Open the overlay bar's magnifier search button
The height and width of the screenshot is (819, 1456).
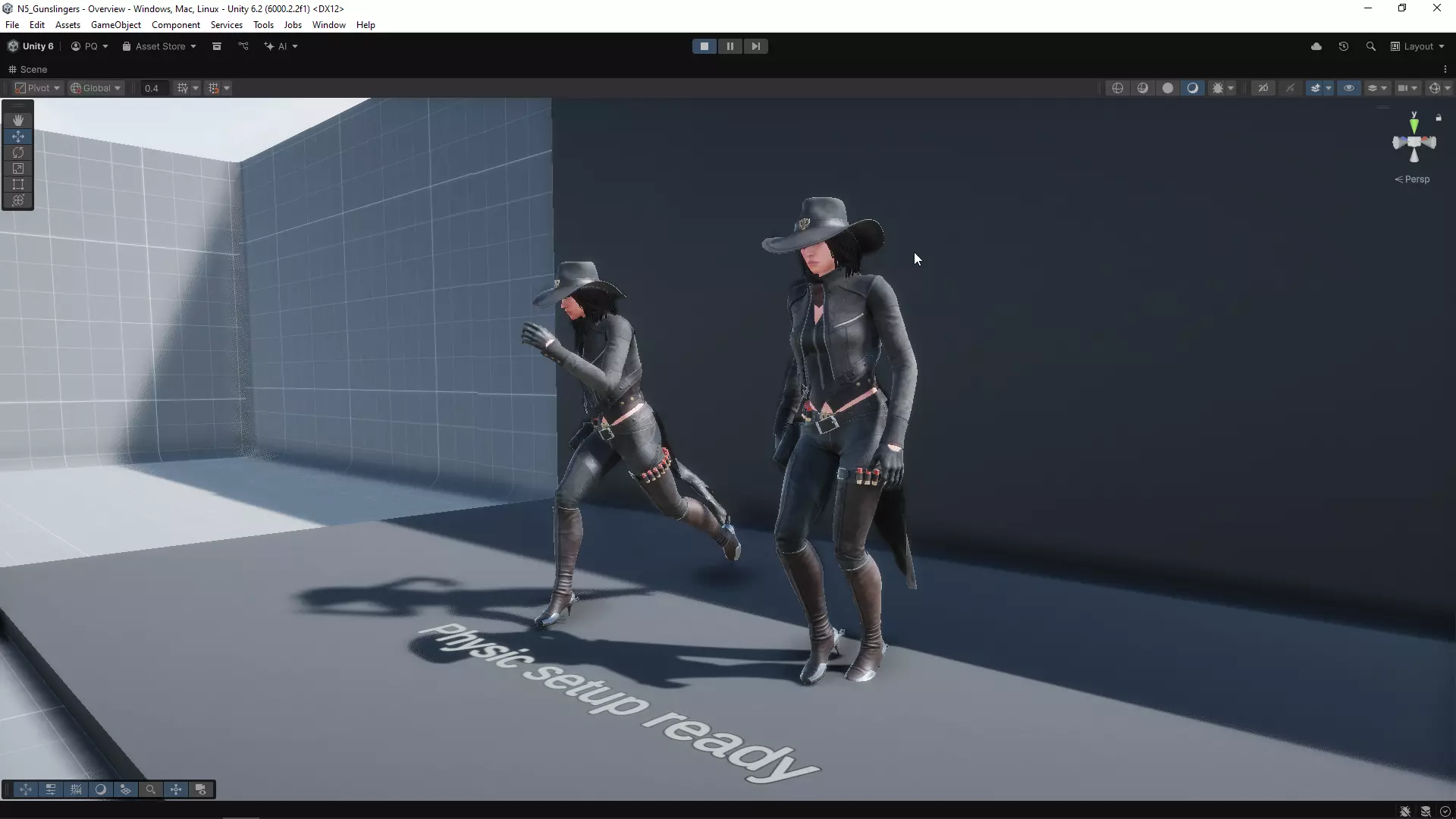(151, 789)
